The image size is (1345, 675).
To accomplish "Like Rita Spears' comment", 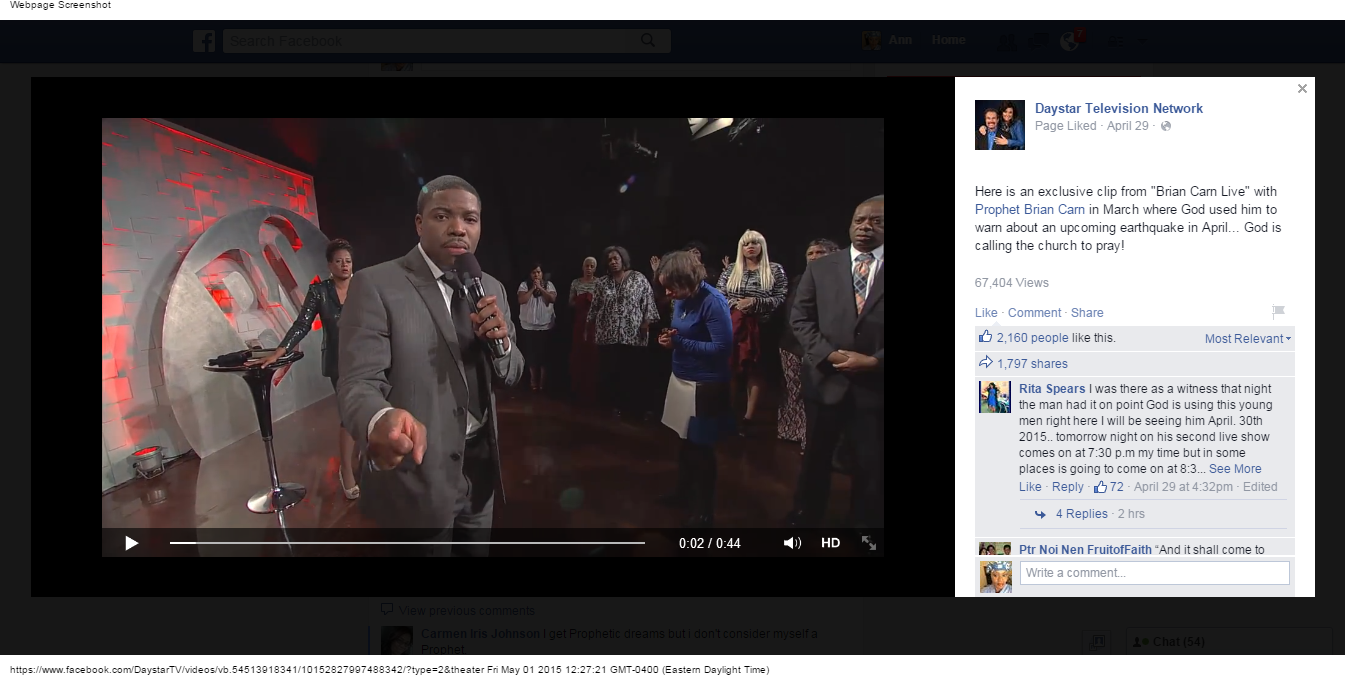I will click(1030, 487).
